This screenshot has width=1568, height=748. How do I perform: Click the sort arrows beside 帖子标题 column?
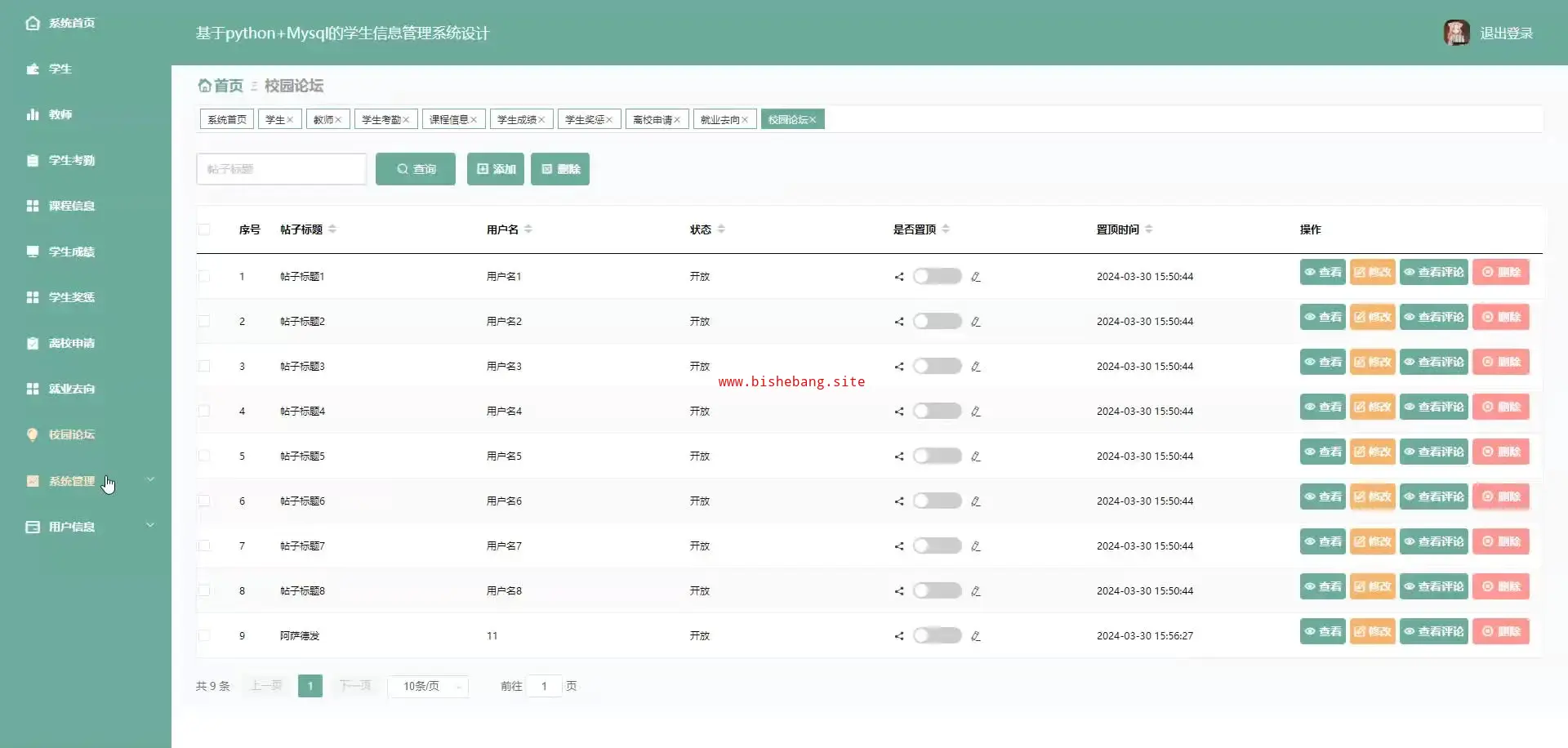[x=332, y=229]
